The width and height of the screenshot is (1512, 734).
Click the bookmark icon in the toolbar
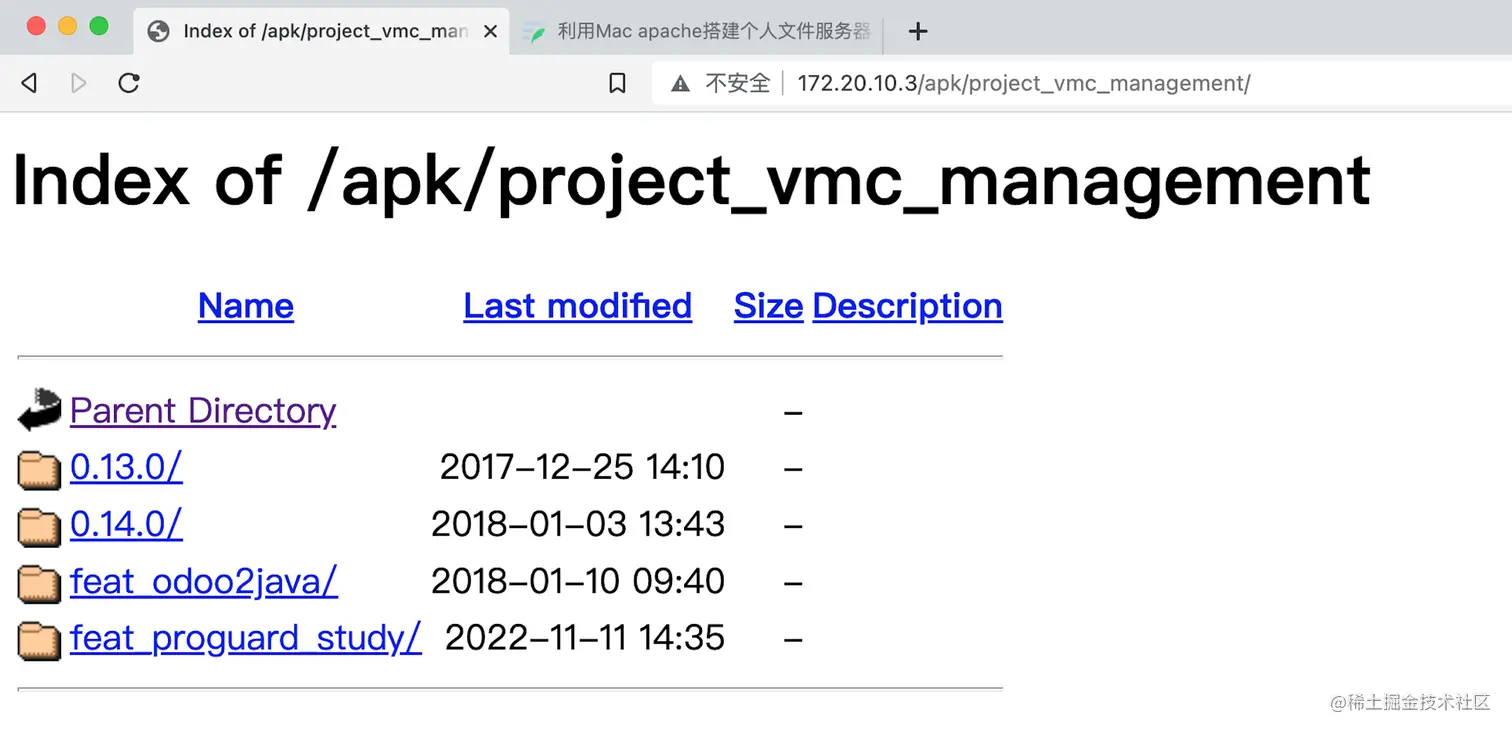tap(617, 83)
